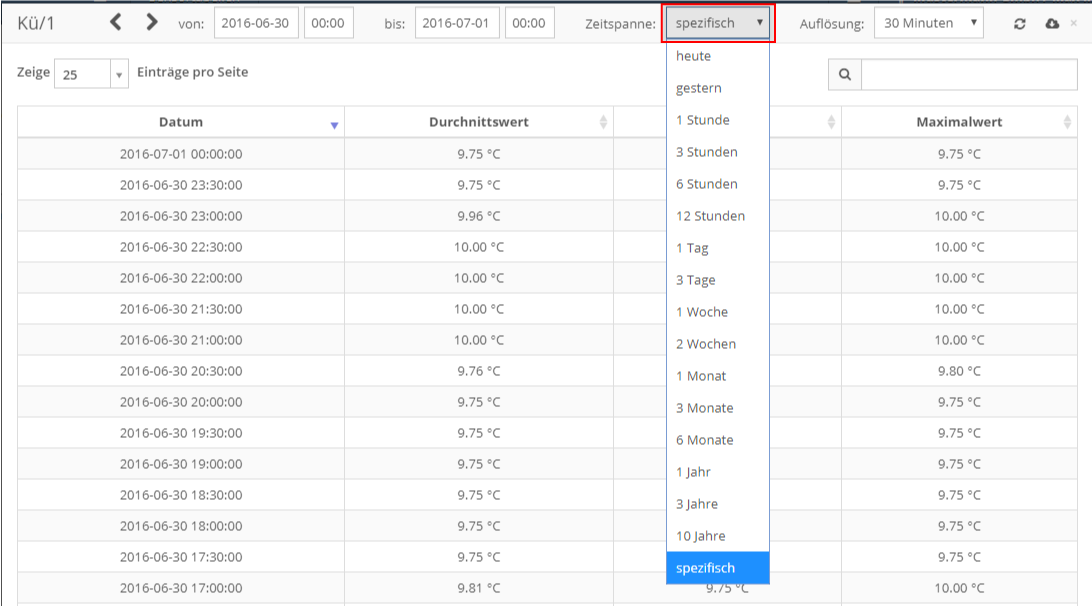Image resolution: width=1092 pixels, height=606 pixels.
Task: Pick '1 Tag' from the list
Action: [718, 248]
